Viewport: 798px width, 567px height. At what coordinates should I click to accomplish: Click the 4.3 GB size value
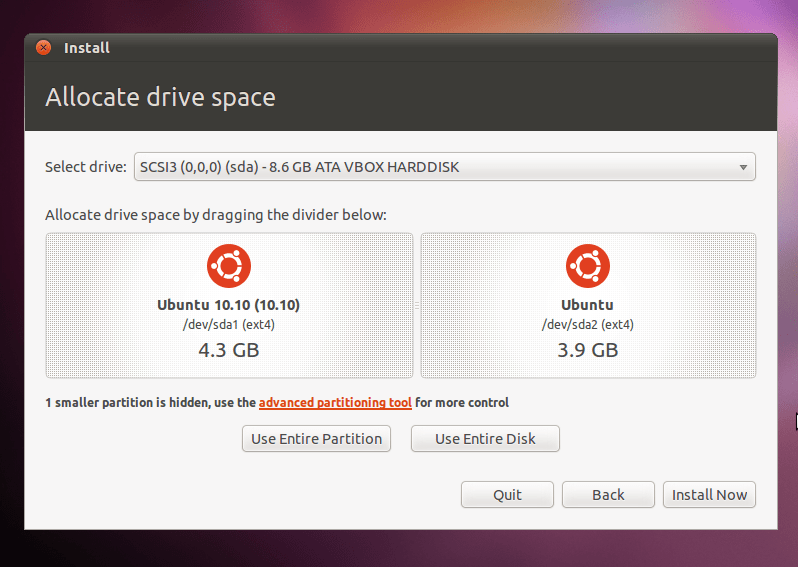(x=229, y=350)
